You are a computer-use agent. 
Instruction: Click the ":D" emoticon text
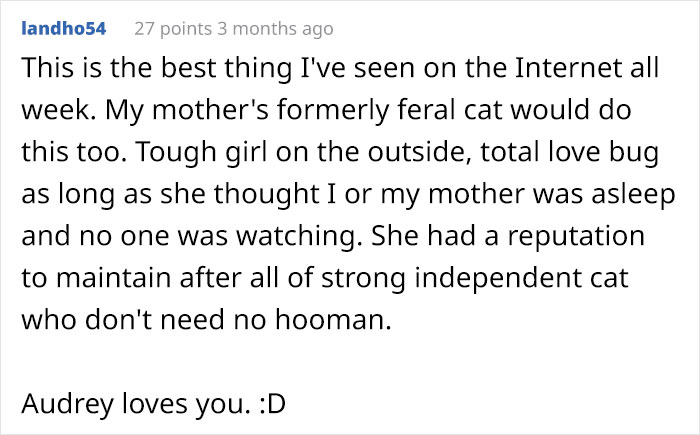pyautogui.click(x=272, y=404)
